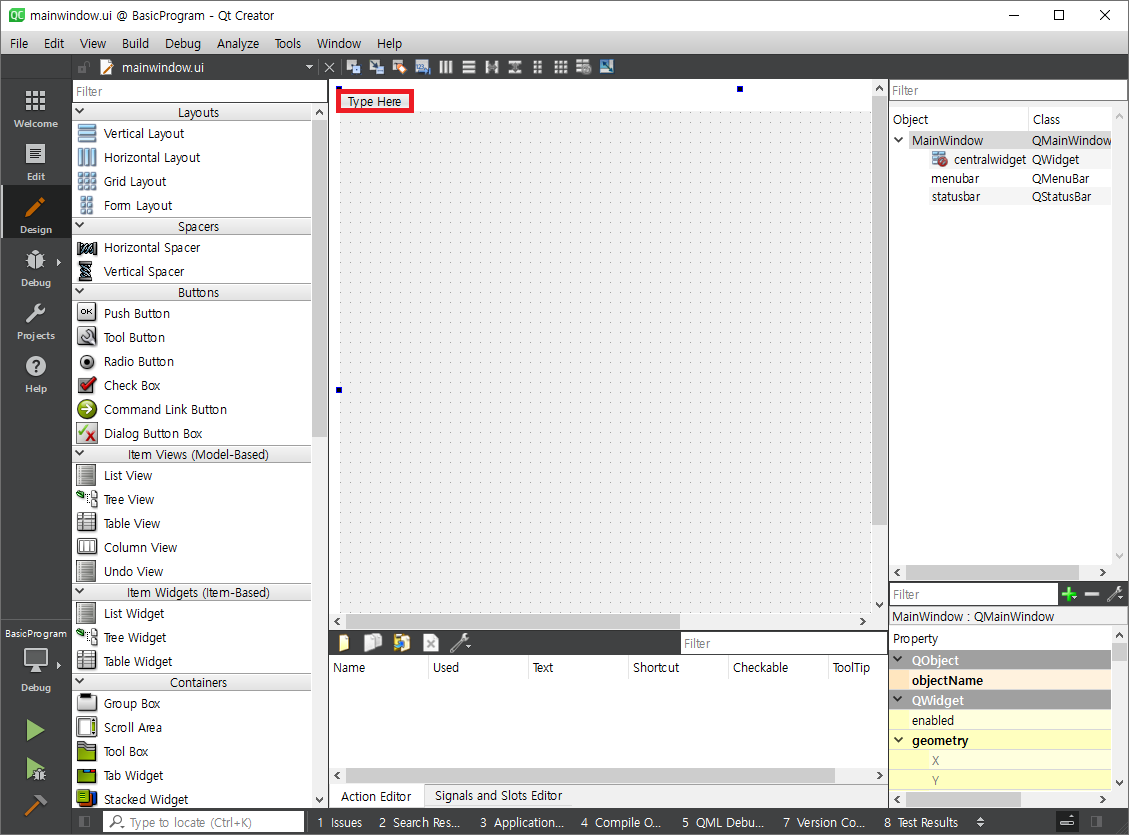Collapse the Spacers widget category
1129x835 pixels.
click(x=80, y=225)
